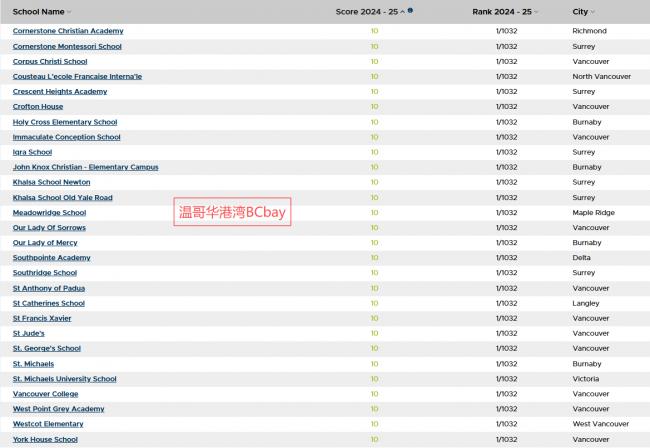Open Corpus Christi School link
This screenshot has height=448, width=650.
pyautogui.click(x=50, y=61)
